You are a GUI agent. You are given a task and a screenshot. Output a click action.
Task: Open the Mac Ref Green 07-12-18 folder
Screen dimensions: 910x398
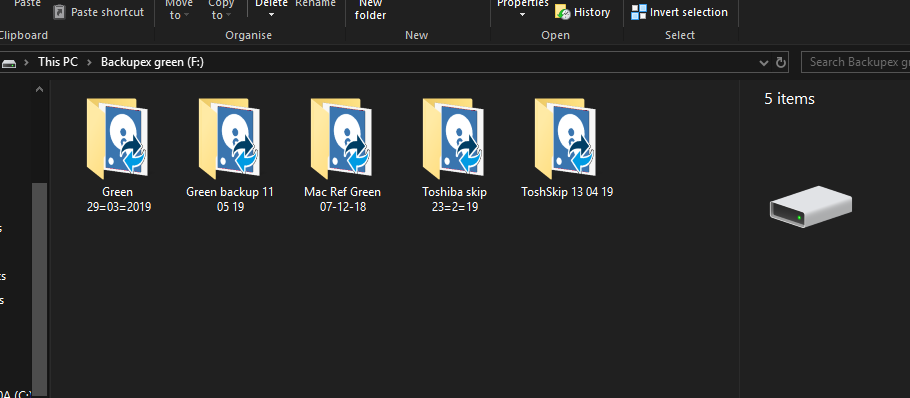pyautogui.click(x=342, y=154)
